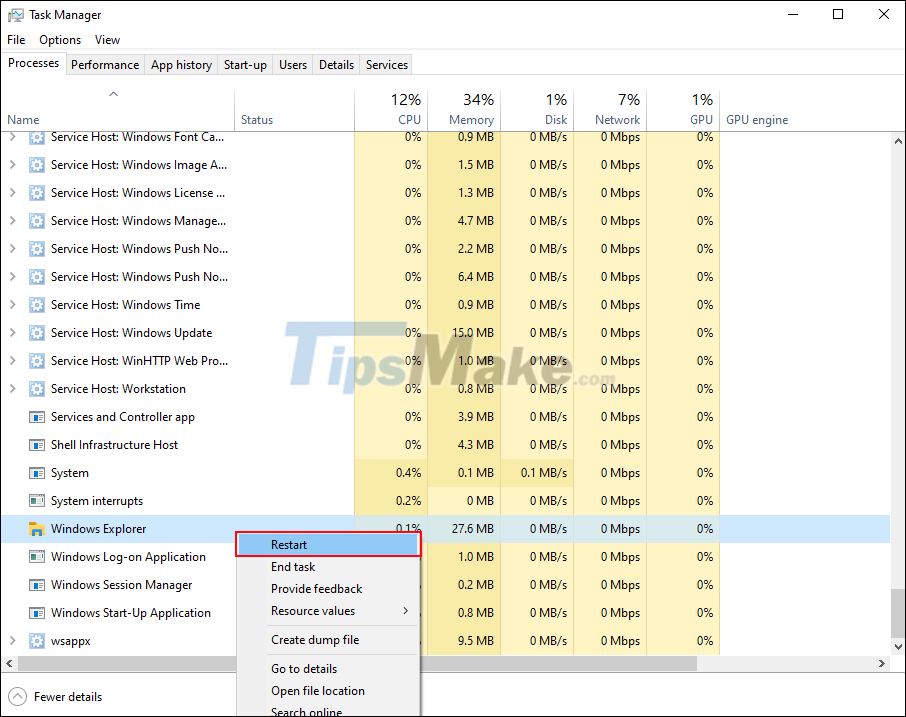This screenshot has width=906, height=717.
Task: Click the Windows Explorer folder icon
Action: pyautogui.click(x=36, y=528)
